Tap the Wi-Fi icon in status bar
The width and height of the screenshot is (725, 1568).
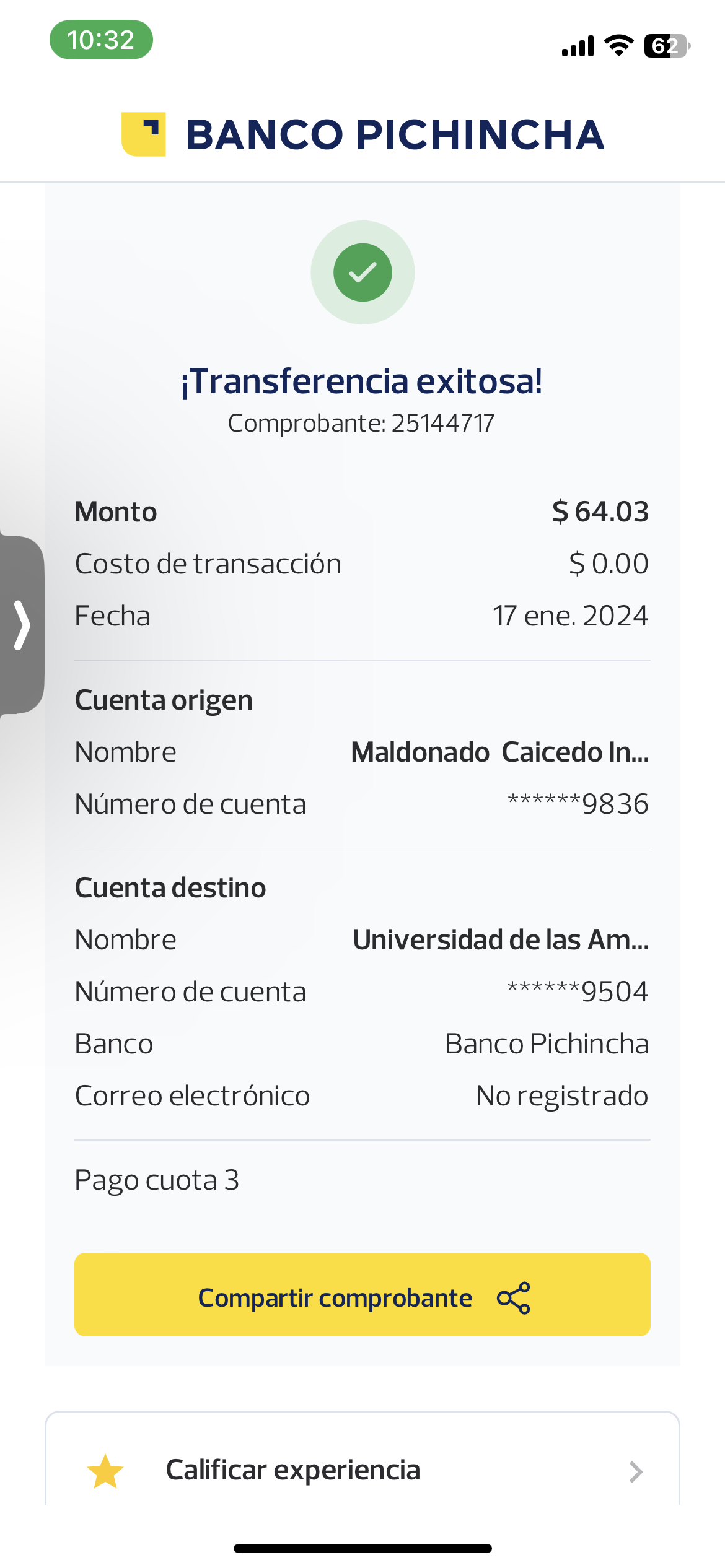coord(618,46)
